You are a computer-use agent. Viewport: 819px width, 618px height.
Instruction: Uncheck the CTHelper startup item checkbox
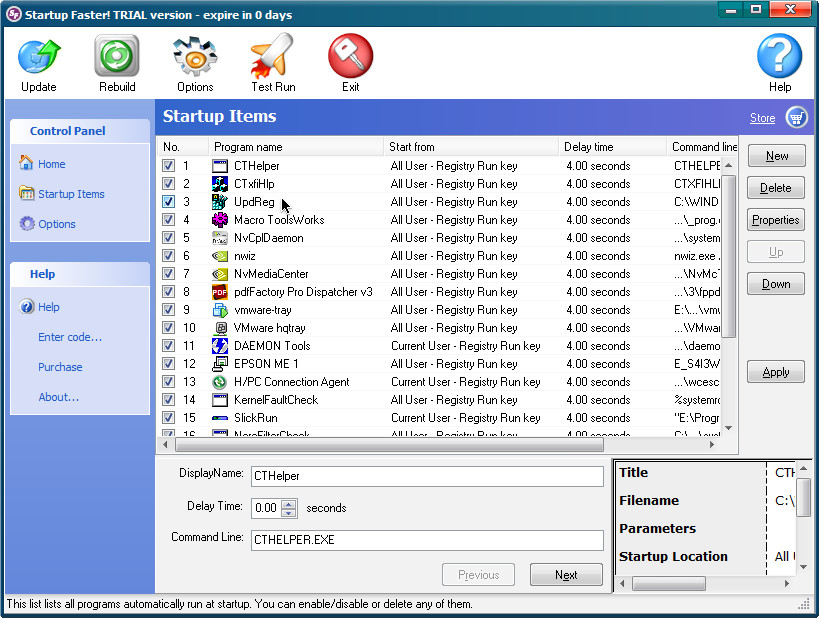point(168,166)
